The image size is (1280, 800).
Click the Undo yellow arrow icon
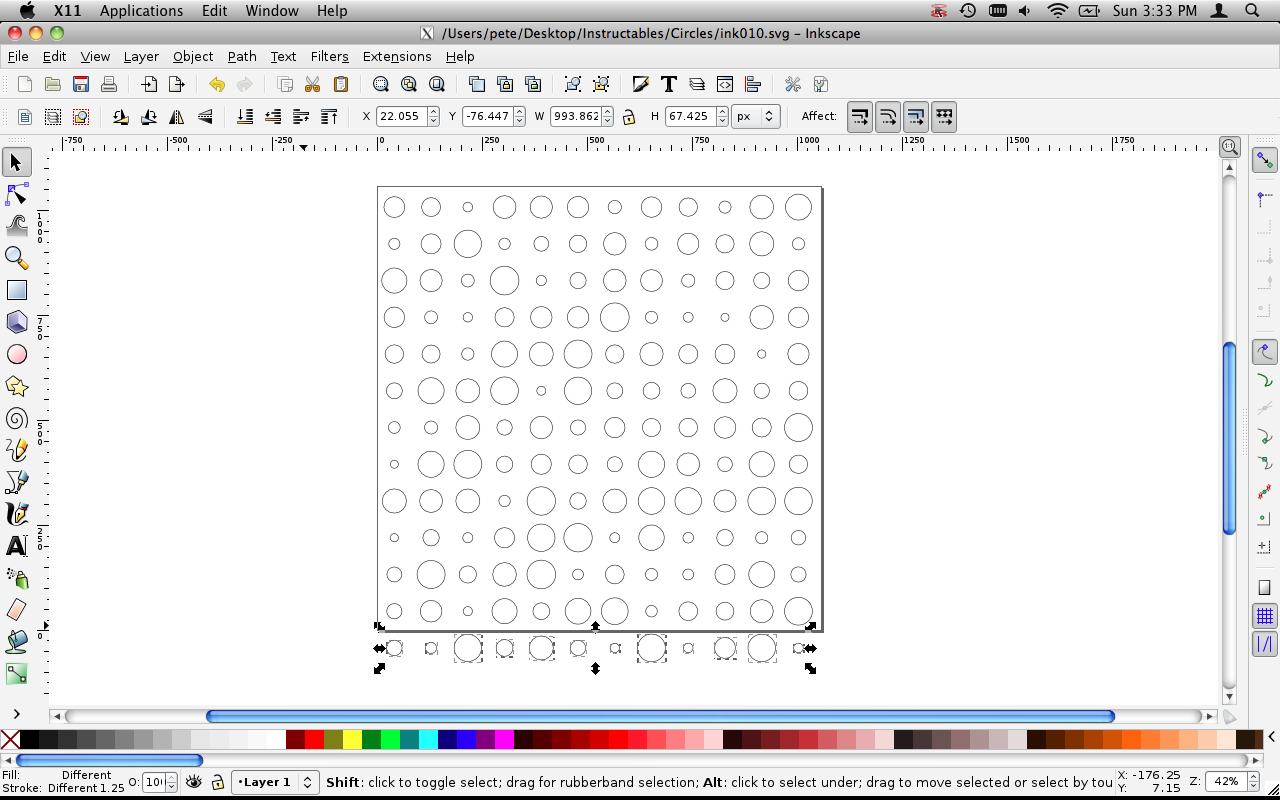217,84
